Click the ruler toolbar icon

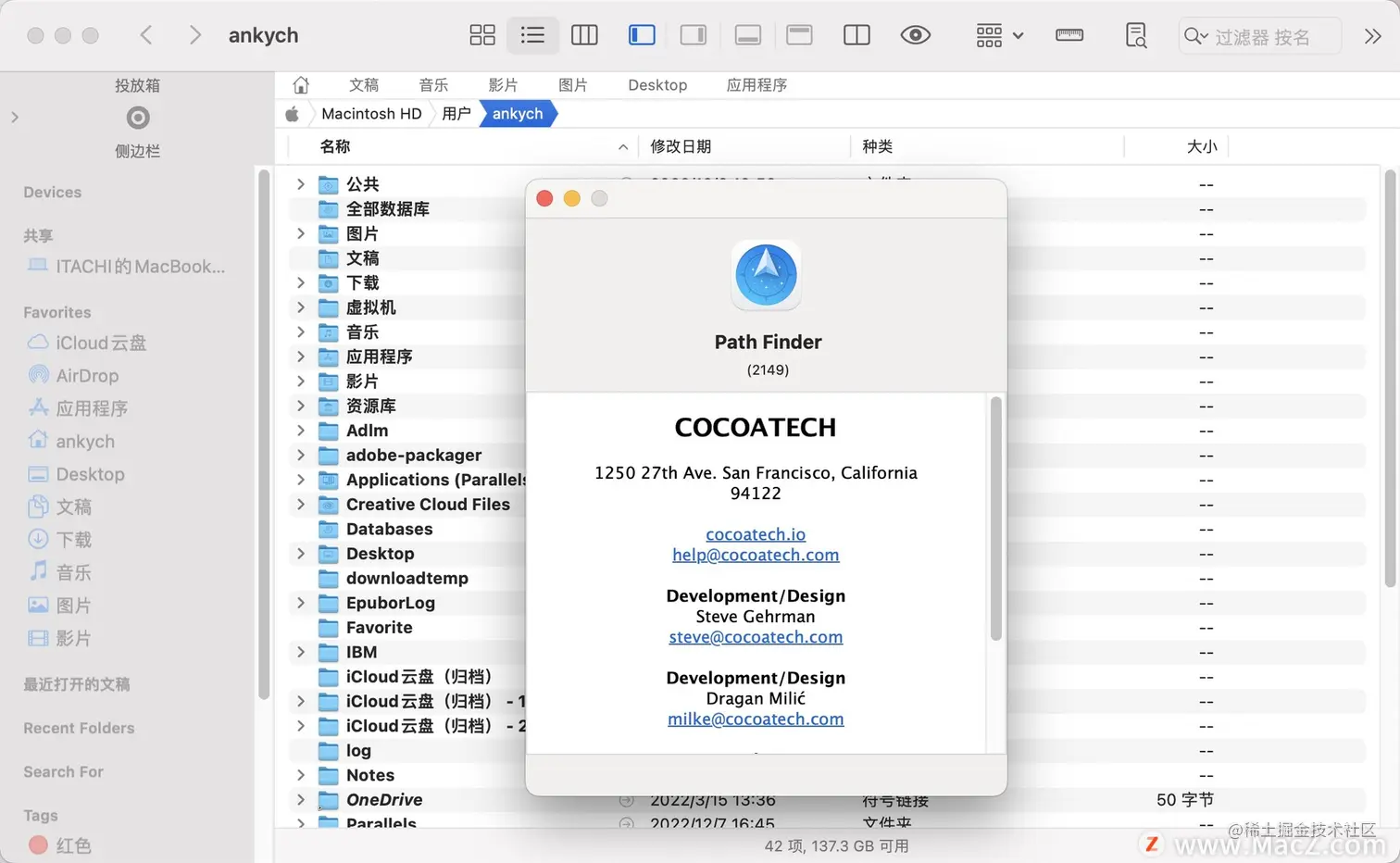(1069, 35)
